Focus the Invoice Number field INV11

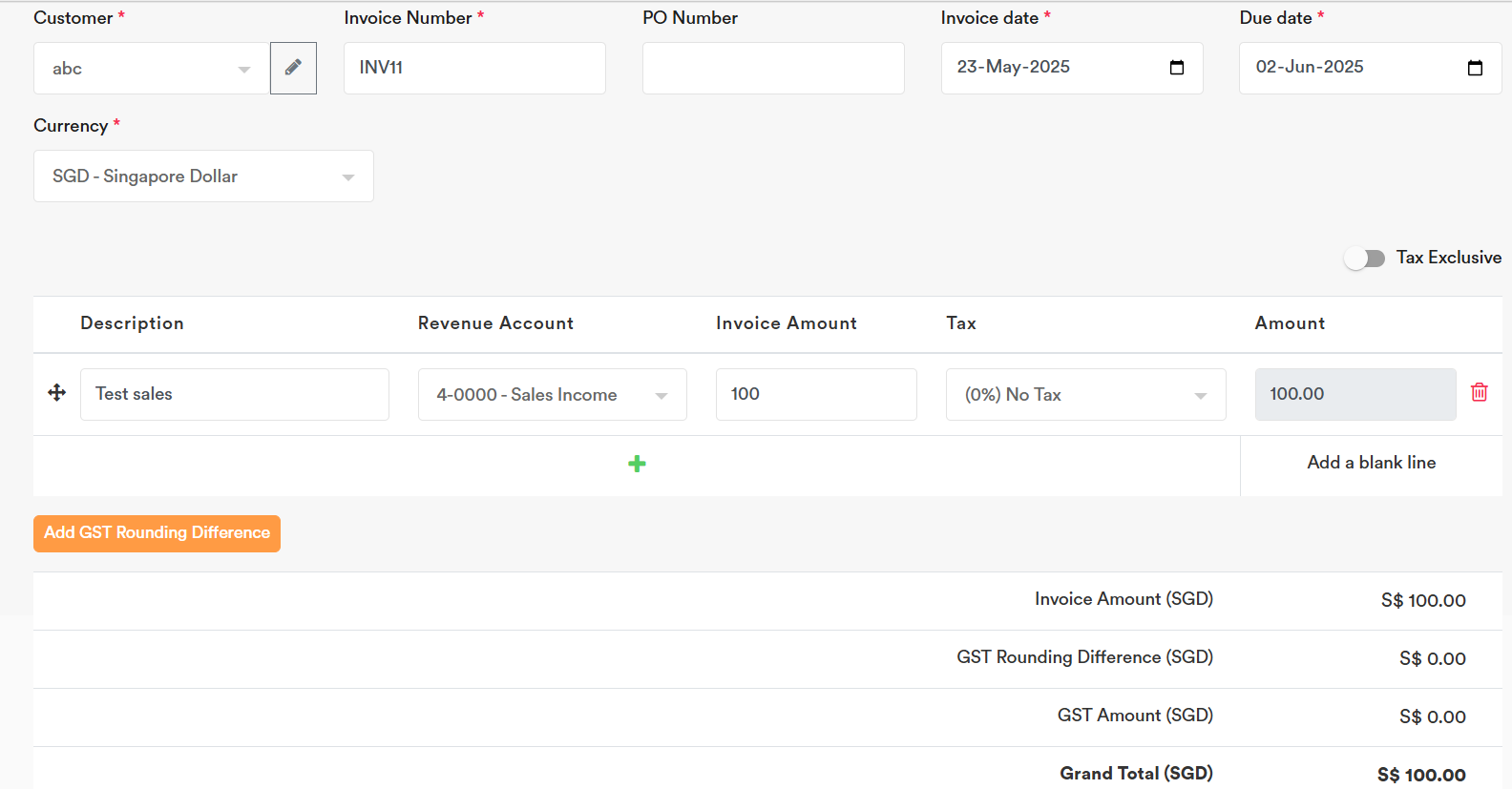(x=474, y=68)
